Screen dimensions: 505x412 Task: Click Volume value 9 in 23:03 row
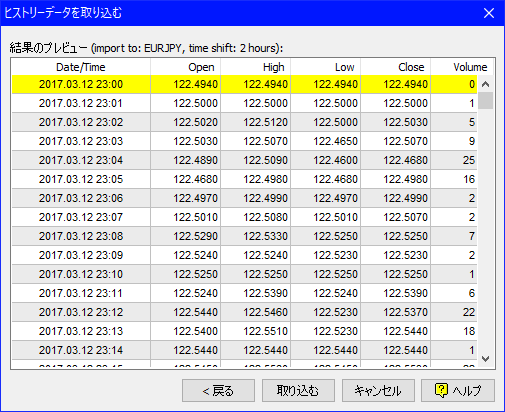coord(472,141)
